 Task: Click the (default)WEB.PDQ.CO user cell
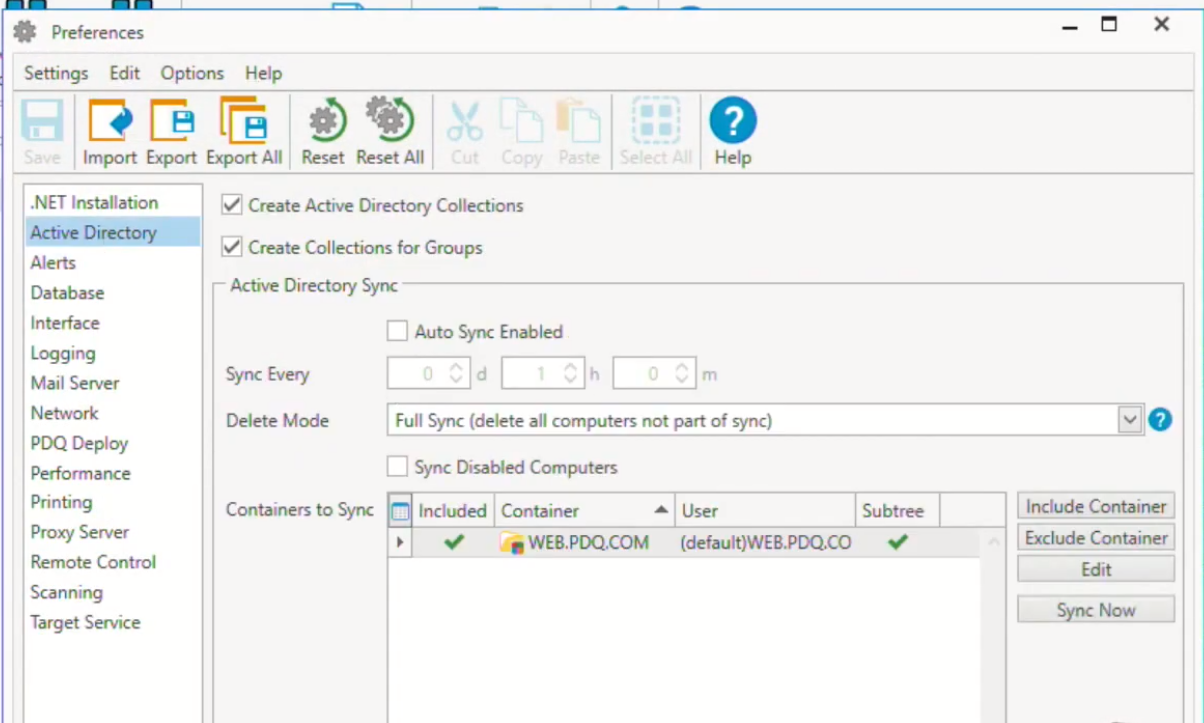(765, 543)
